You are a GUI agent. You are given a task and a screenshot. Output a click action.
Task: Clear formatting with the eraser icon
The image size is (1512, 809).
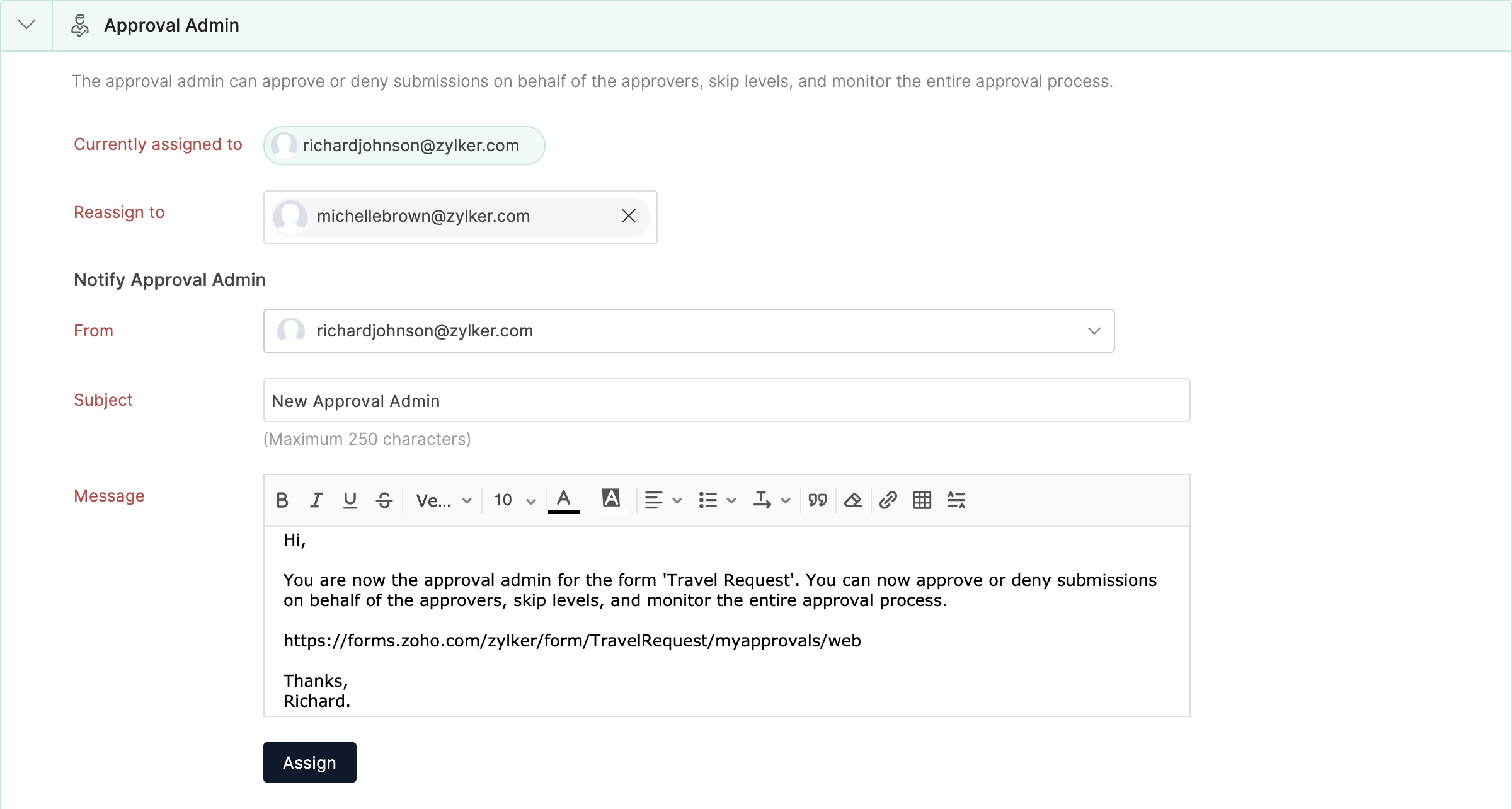click(x=852, y=500)
